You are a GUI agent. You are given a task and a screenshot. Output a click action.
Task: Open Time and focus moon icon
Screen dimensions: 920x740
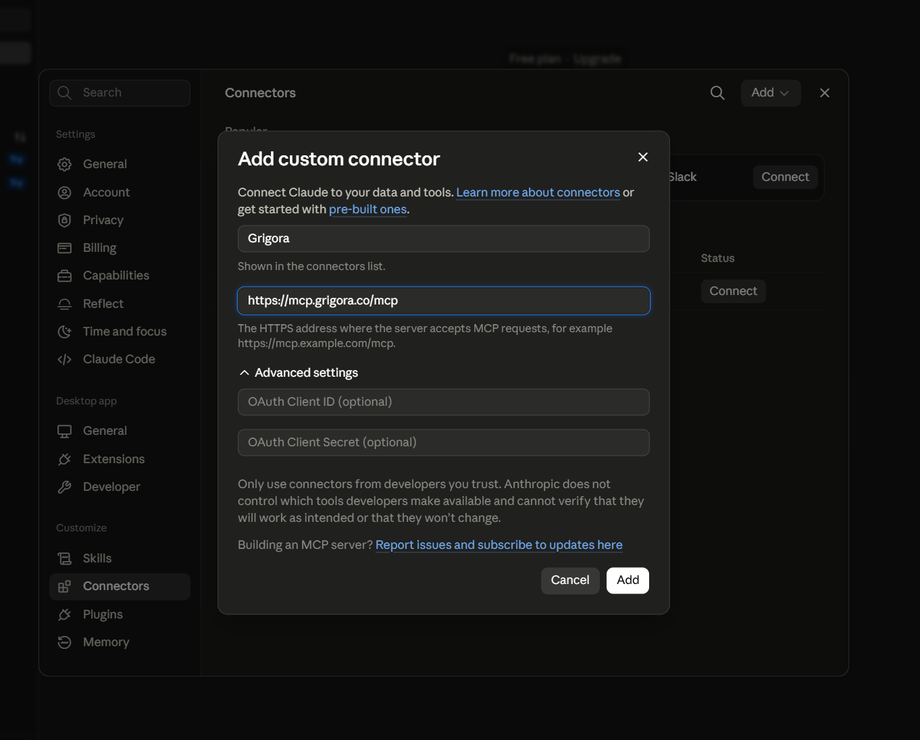click(x=65, y=332)
